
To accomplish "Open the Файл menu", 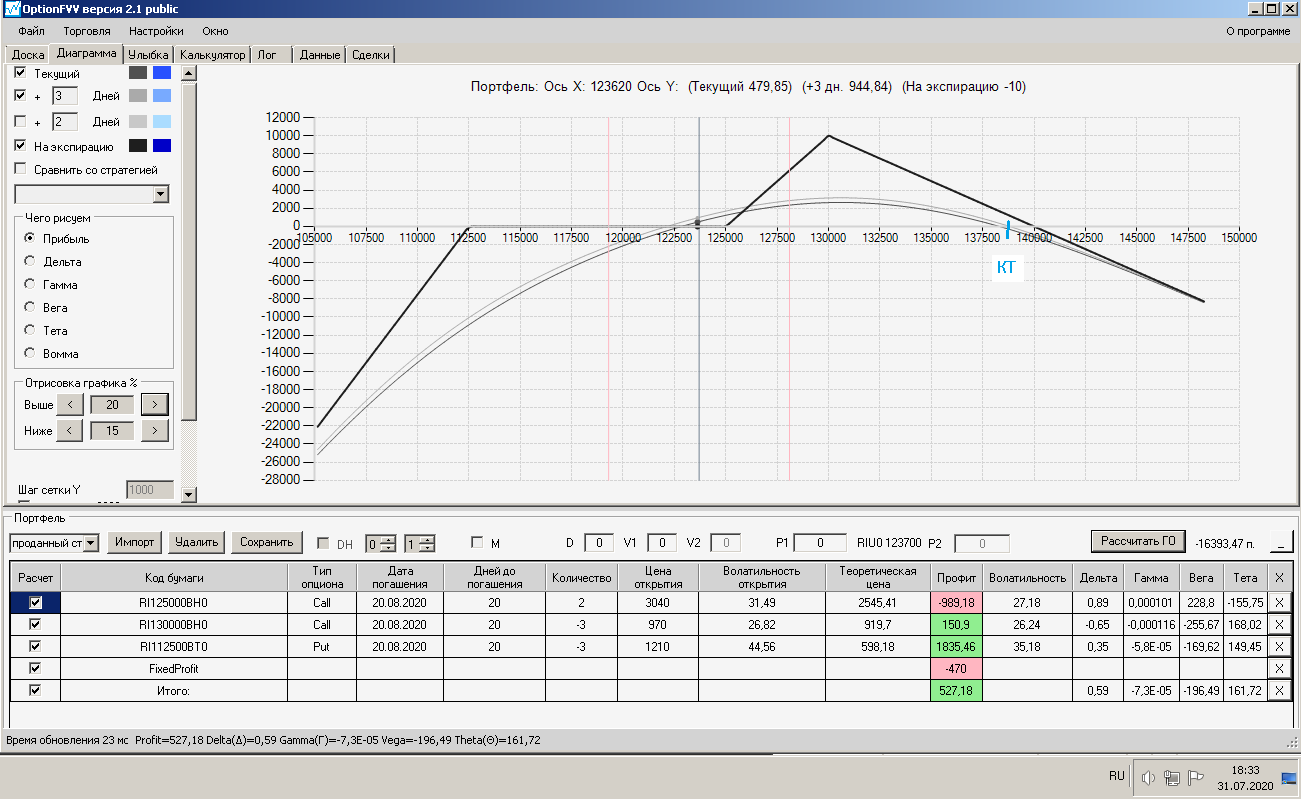I will point(31,31).
